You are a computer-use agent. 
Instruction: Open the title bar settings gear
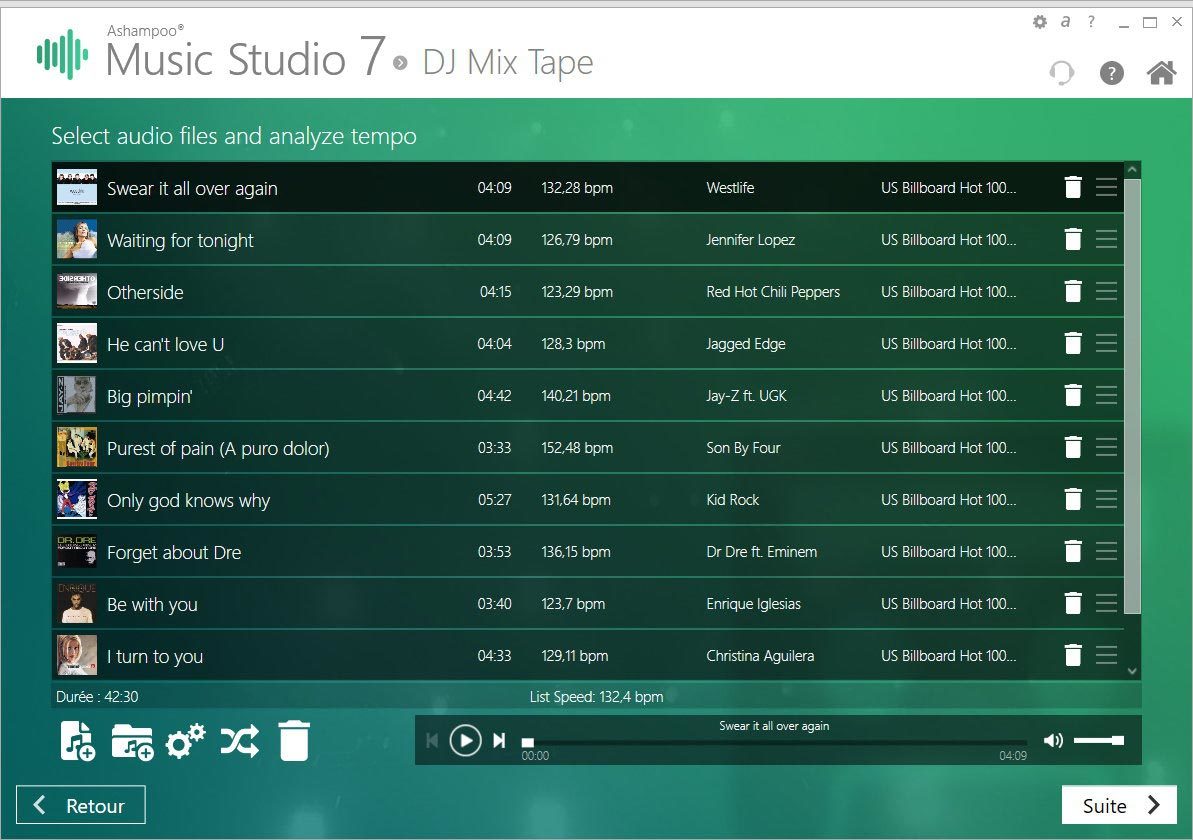tap(1040, 22)
